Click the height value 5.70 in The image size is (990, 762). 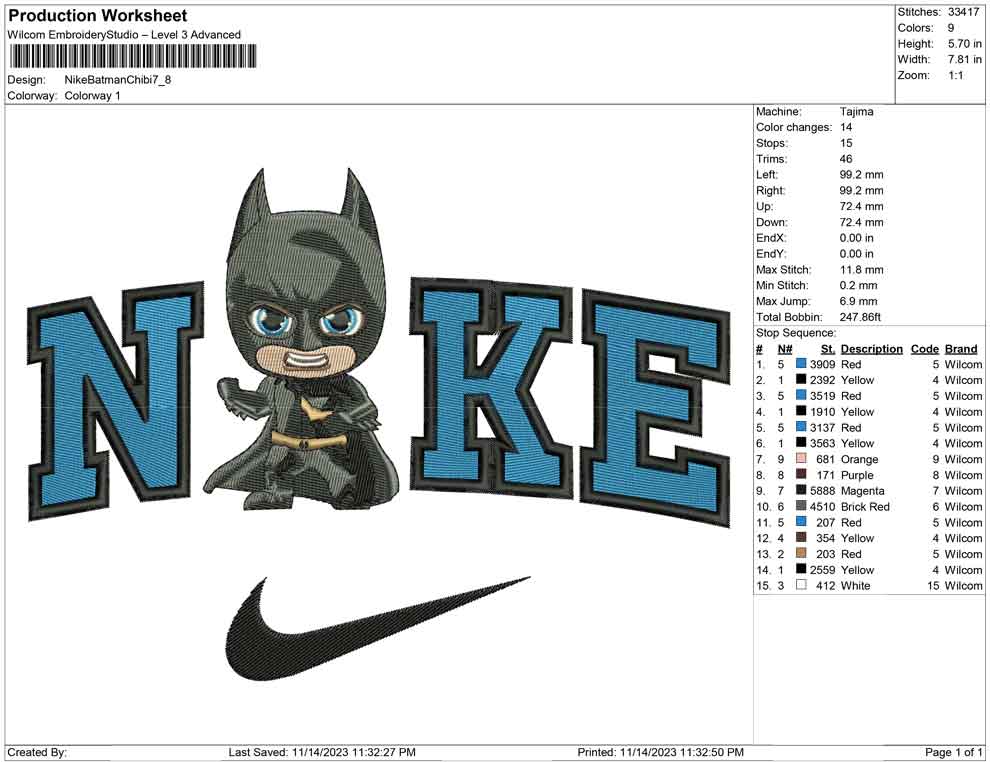(x=965, y=44)
